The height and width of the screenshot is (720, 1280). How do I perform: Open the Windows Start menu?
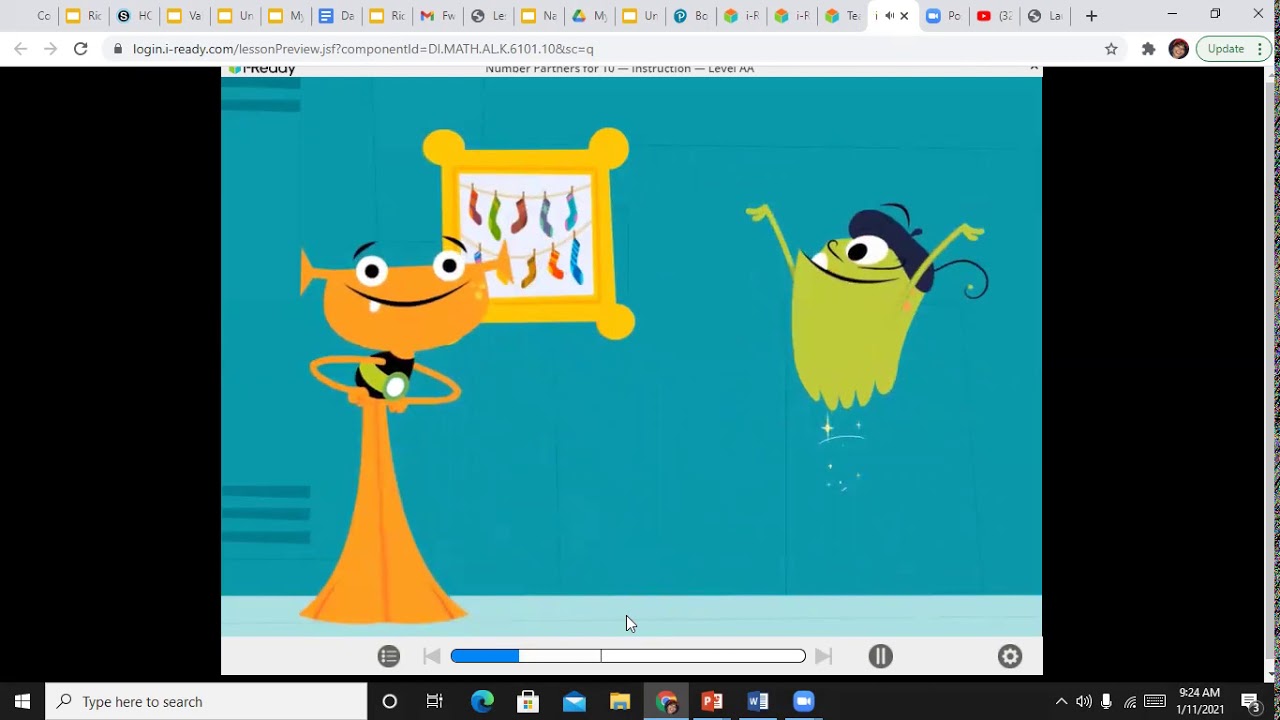coord(22,701)
